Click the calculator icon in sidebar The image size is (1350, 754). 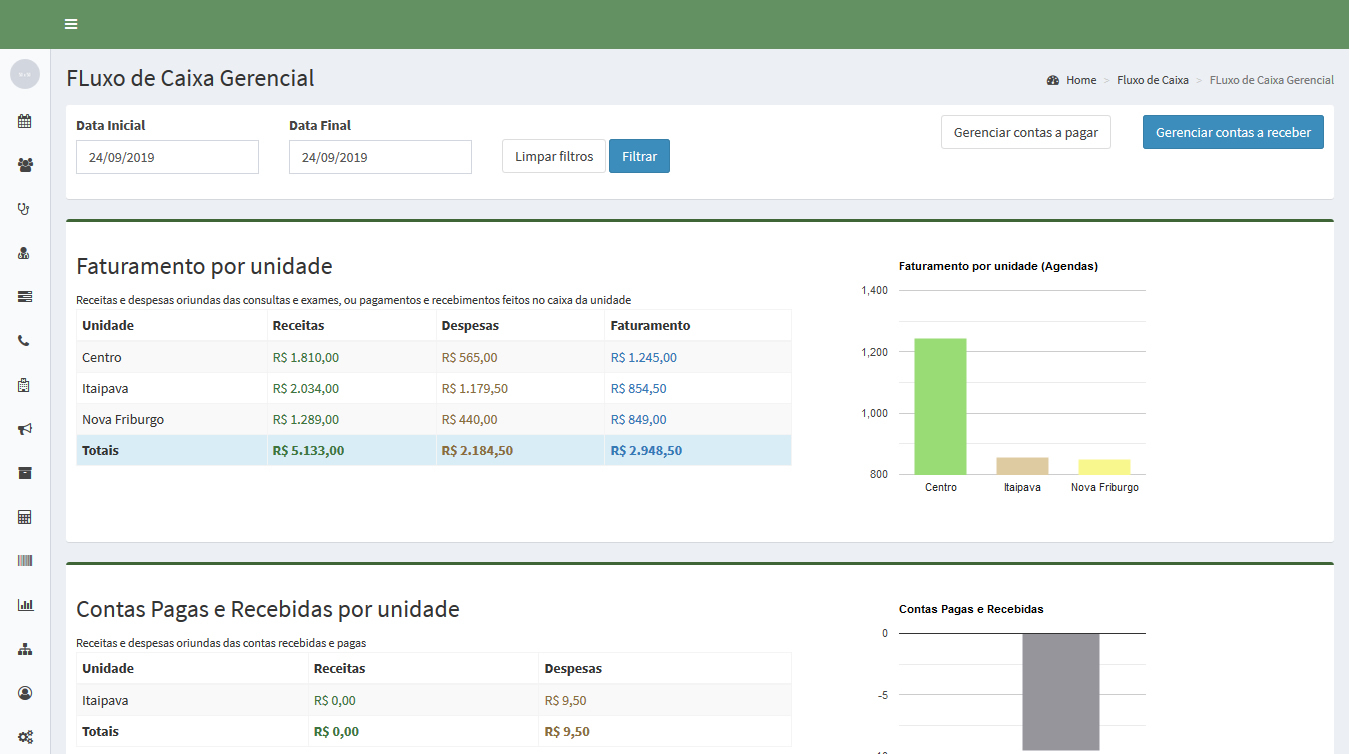point(25,517)
